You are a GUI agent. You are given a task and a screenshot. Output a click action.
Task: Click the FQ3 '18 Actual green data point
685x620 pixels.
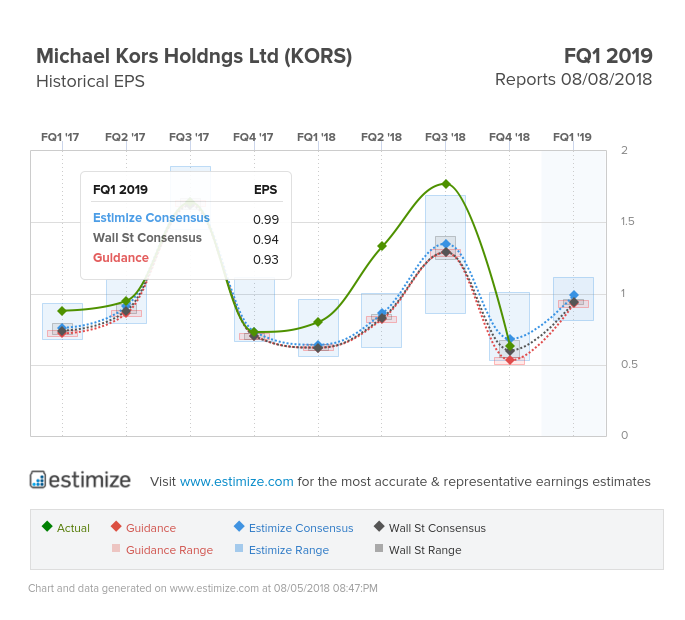tap(446, 184)
